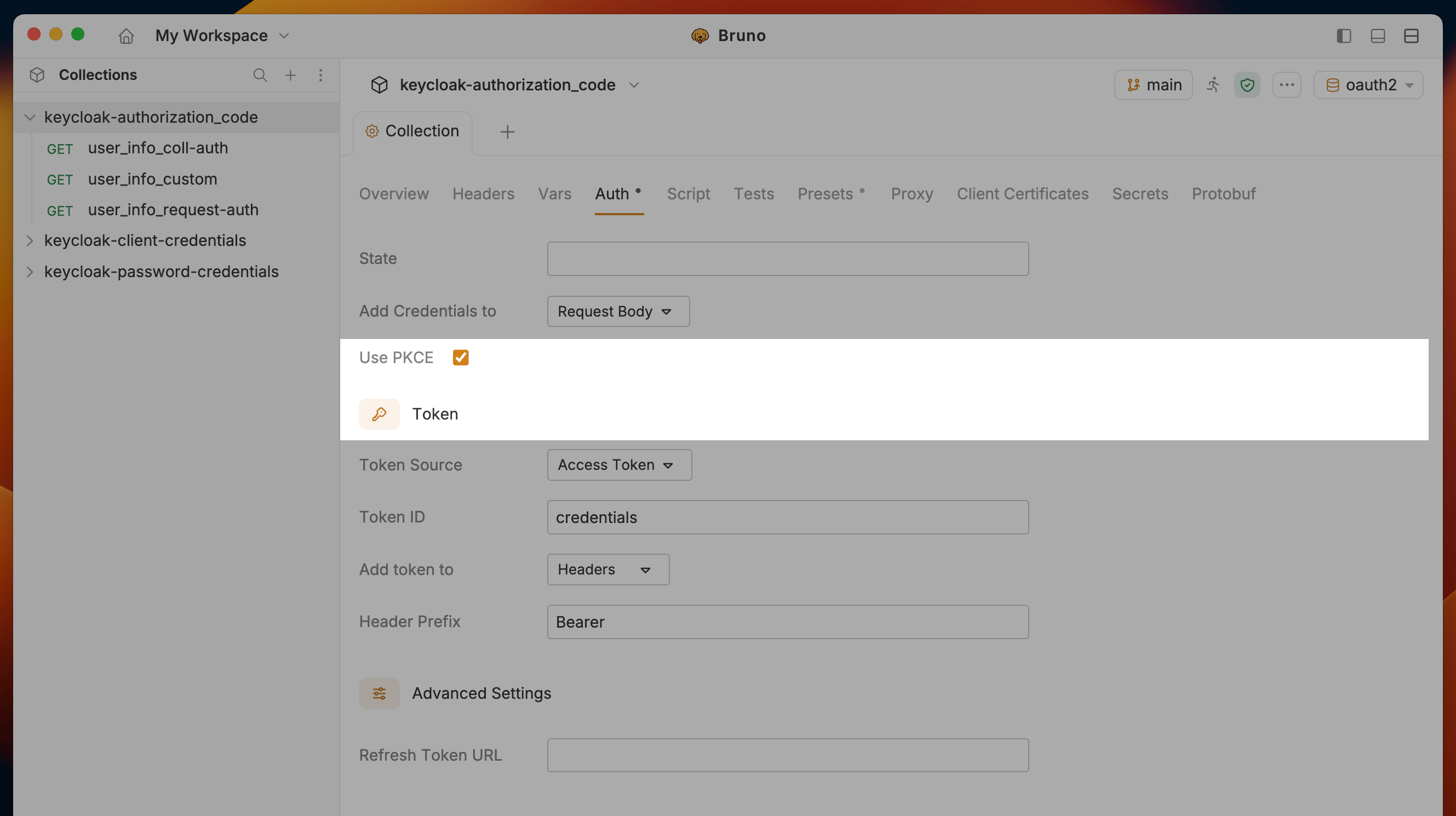Click the Collections sidebar heading
Viewport: 1456px width, 816px height.
click(98, 74)
